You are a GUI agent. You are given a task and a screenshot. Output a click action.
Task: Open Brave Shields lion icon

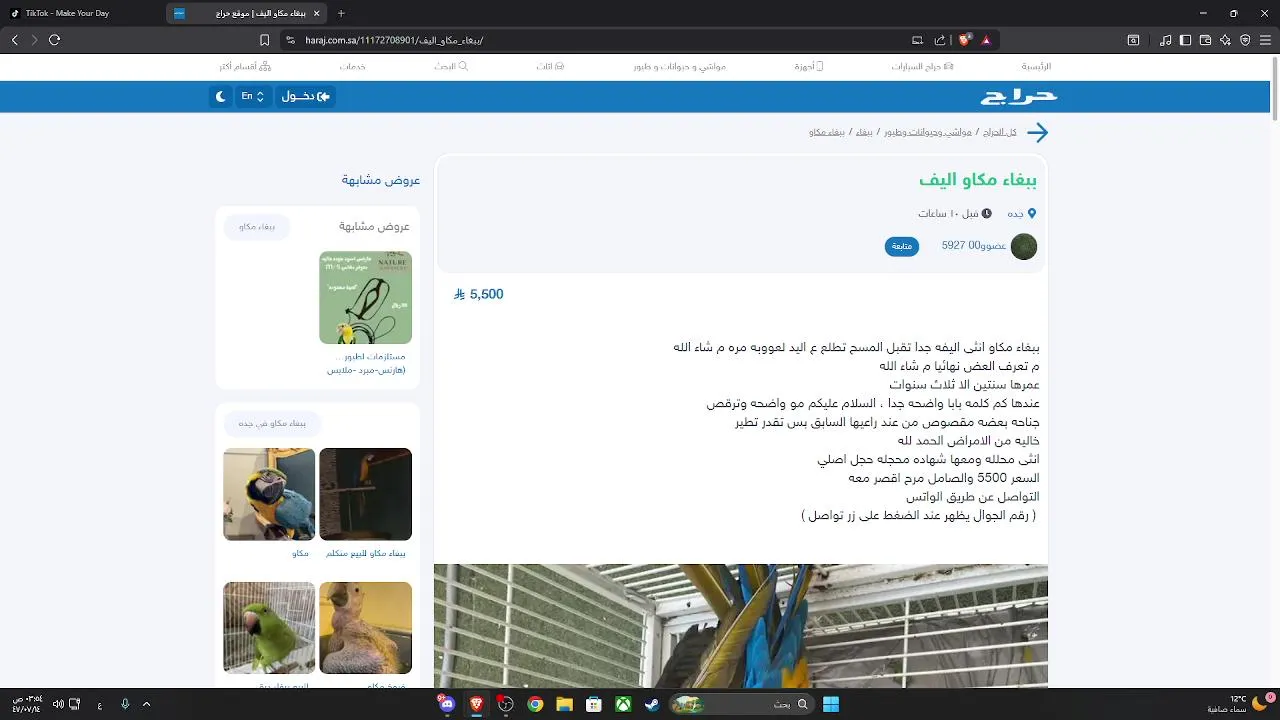[964, 40]
